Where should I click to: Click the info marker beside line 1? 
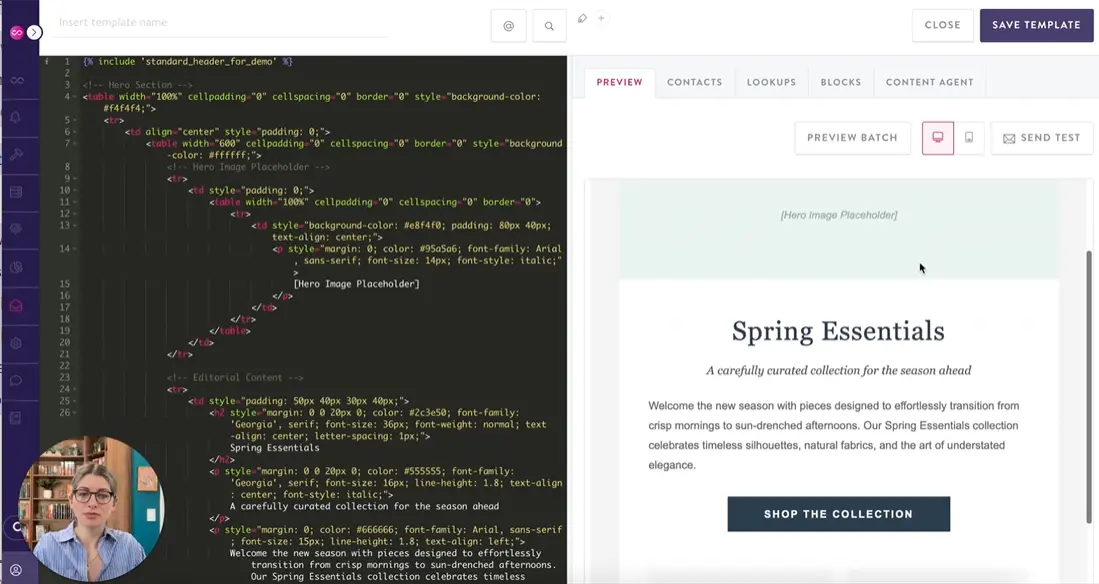pyautogui.click(x=47, y=62)
